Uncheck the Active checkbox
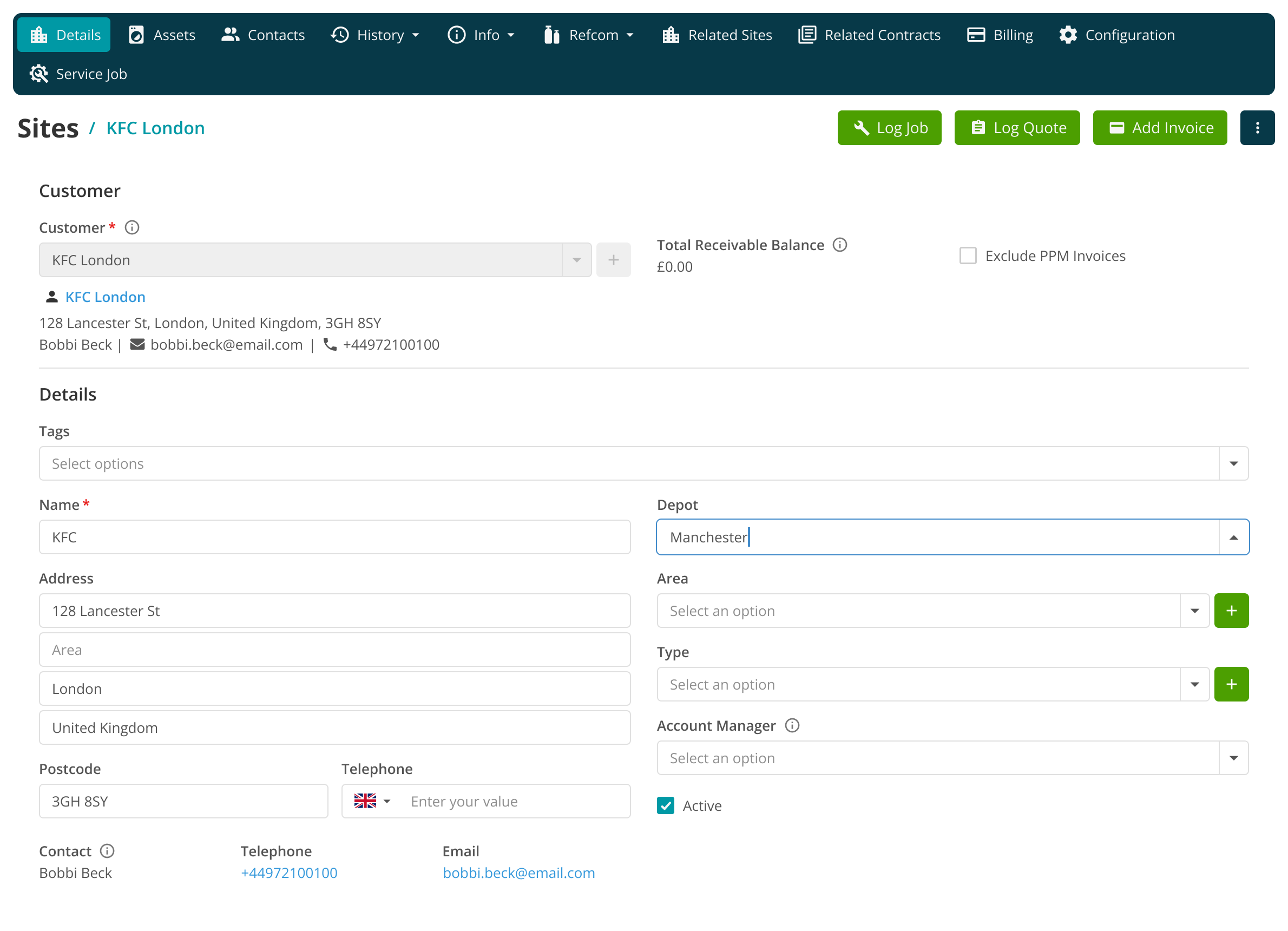Screen dimensions: 1288x931 666,805
